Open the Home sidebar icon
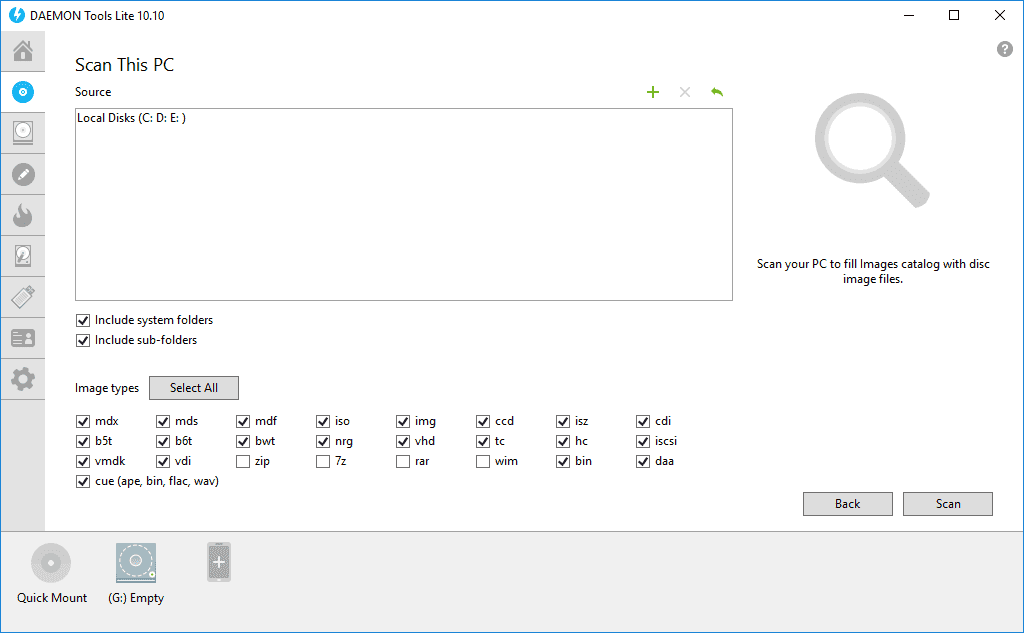 tap(23, 51)
